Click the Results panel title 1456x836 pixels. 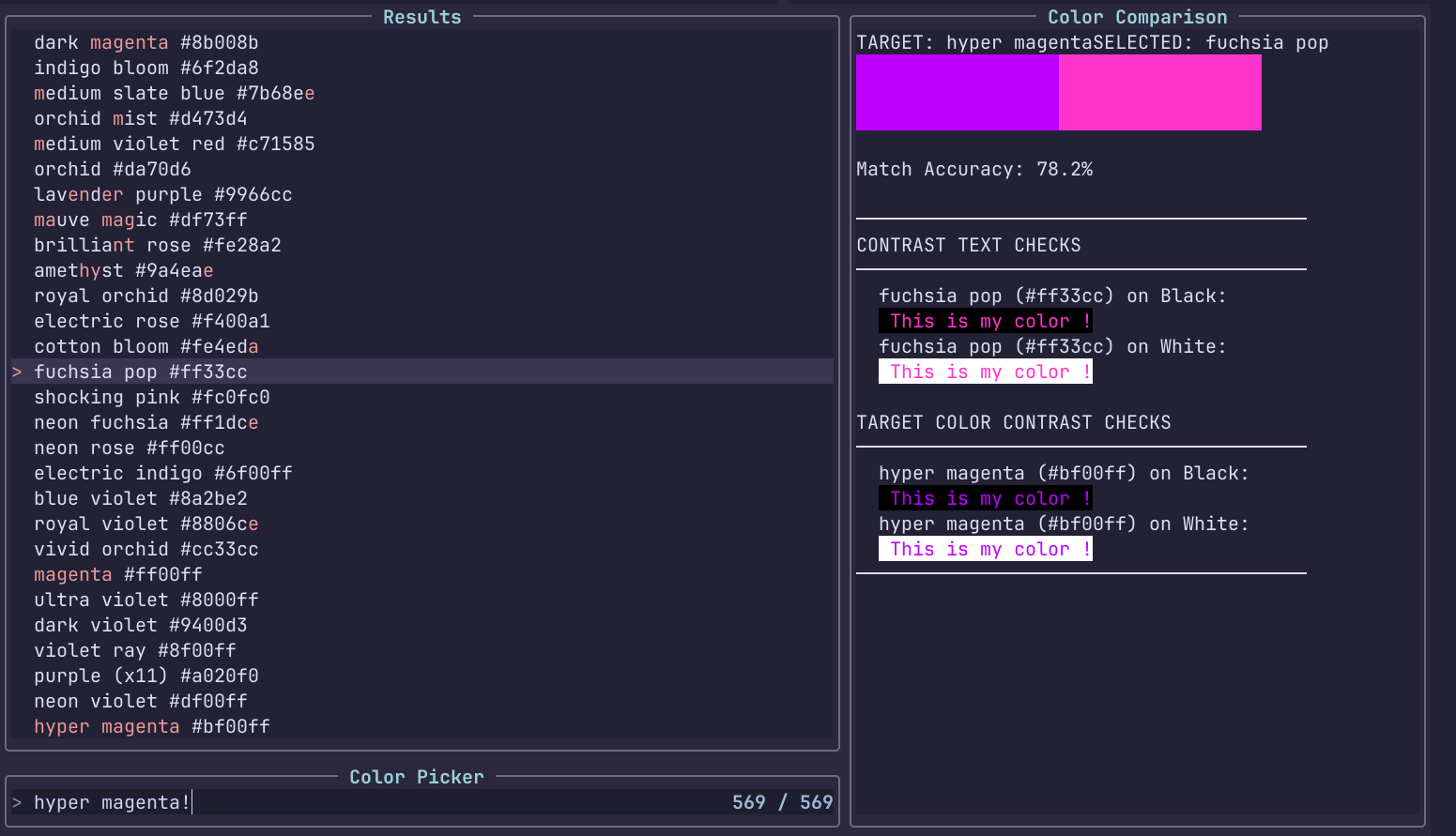(421, 16)
